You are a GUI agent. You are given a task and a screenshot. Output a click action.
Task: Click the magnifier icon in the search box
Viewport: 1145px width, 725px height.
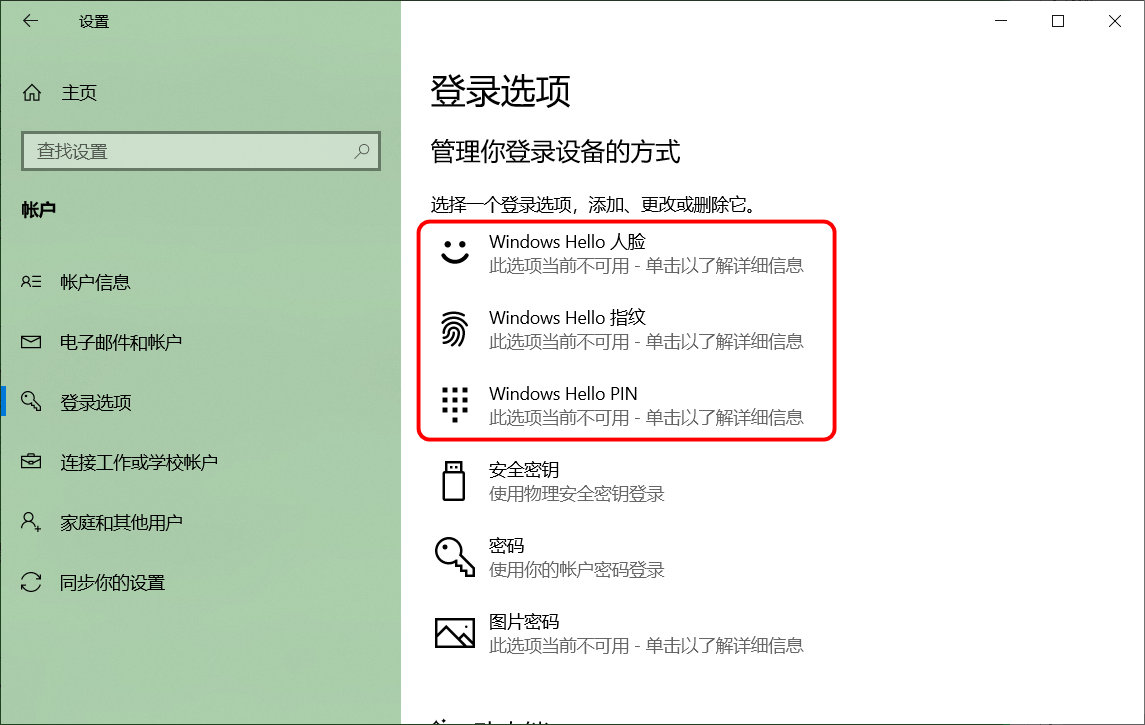point(362,150)
